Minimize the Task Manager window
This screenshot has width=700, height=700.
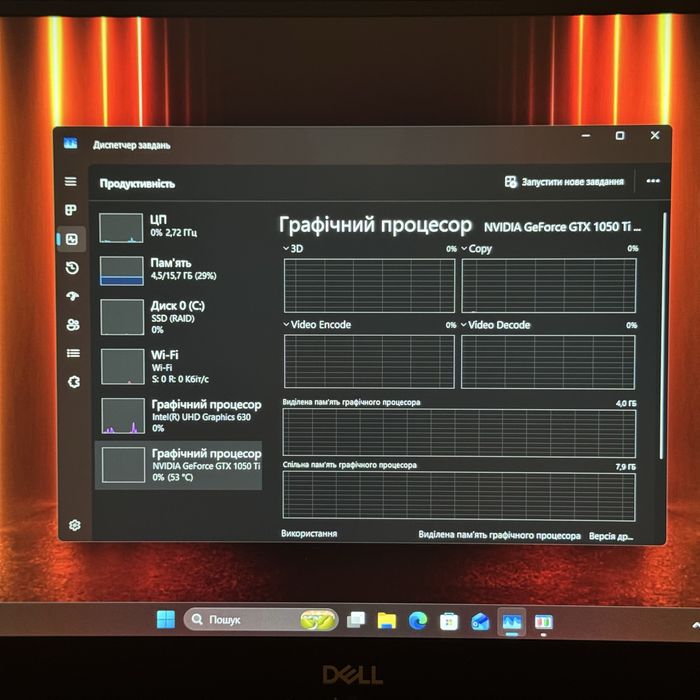[x=586, y=135]
